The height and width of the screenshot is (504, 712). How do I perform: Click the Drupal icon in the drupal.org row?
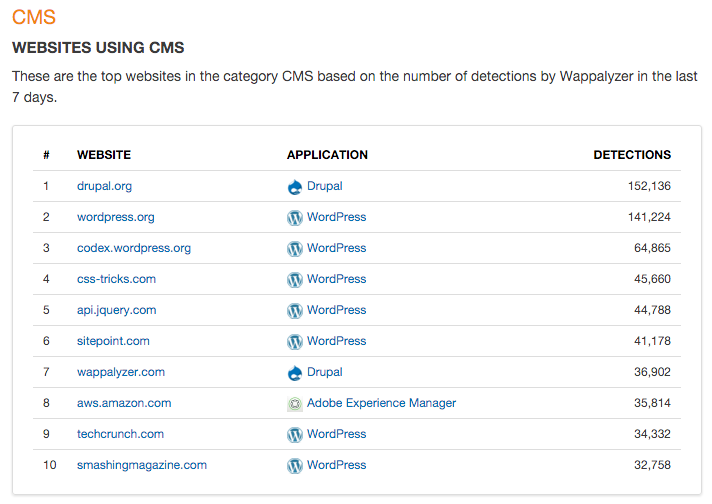295,187
